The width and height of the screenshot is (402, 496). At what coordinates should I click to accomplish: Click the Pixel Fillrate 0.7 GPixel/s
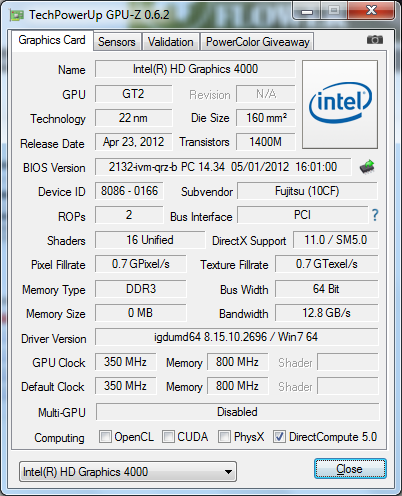[141, 264]
